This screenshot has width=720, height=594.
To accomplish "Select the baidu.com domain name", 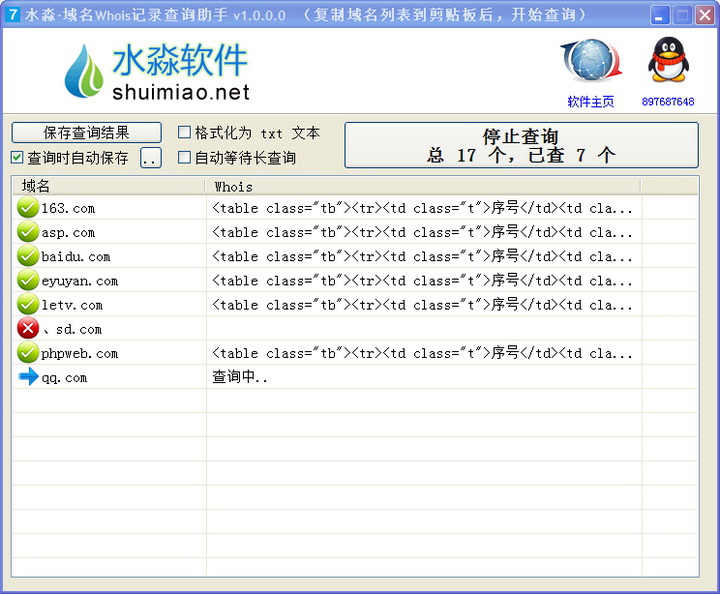I will [76, 257].
